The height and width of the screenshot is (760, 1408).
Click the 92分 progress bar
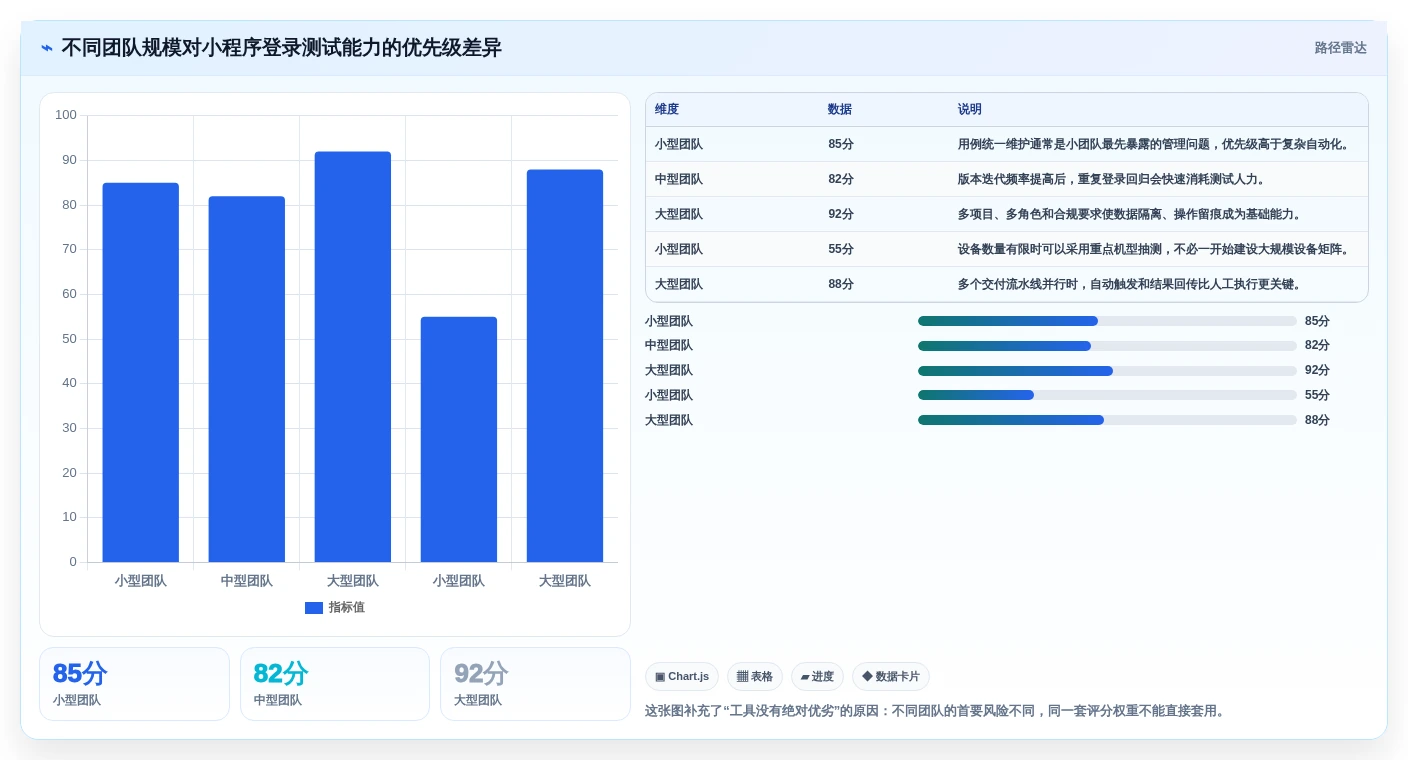(x=1107, y=371)
